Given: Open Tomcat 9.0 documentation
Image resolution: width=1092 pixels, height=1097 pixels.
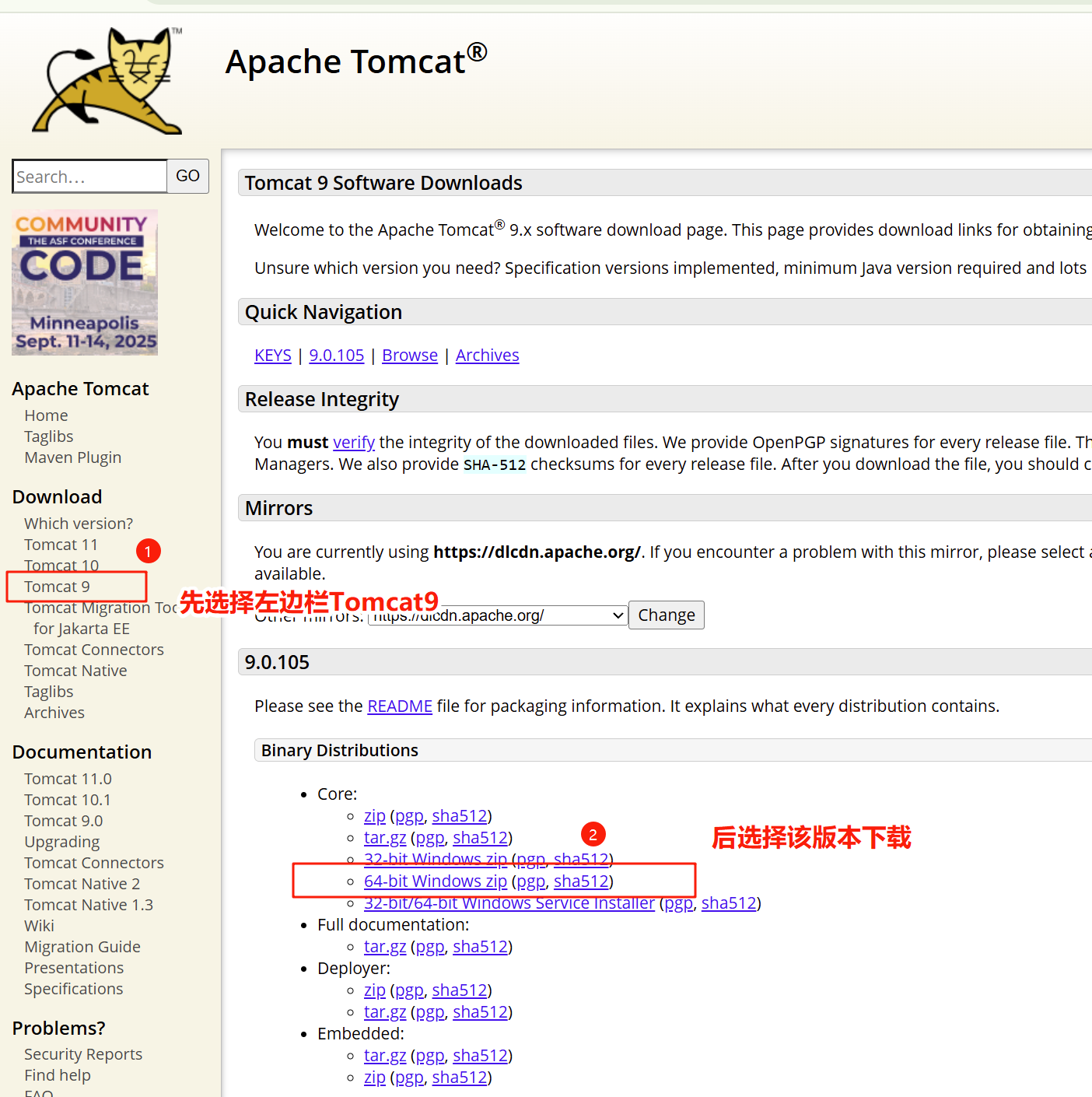Looking at the screenshot, I should (64, 821).
